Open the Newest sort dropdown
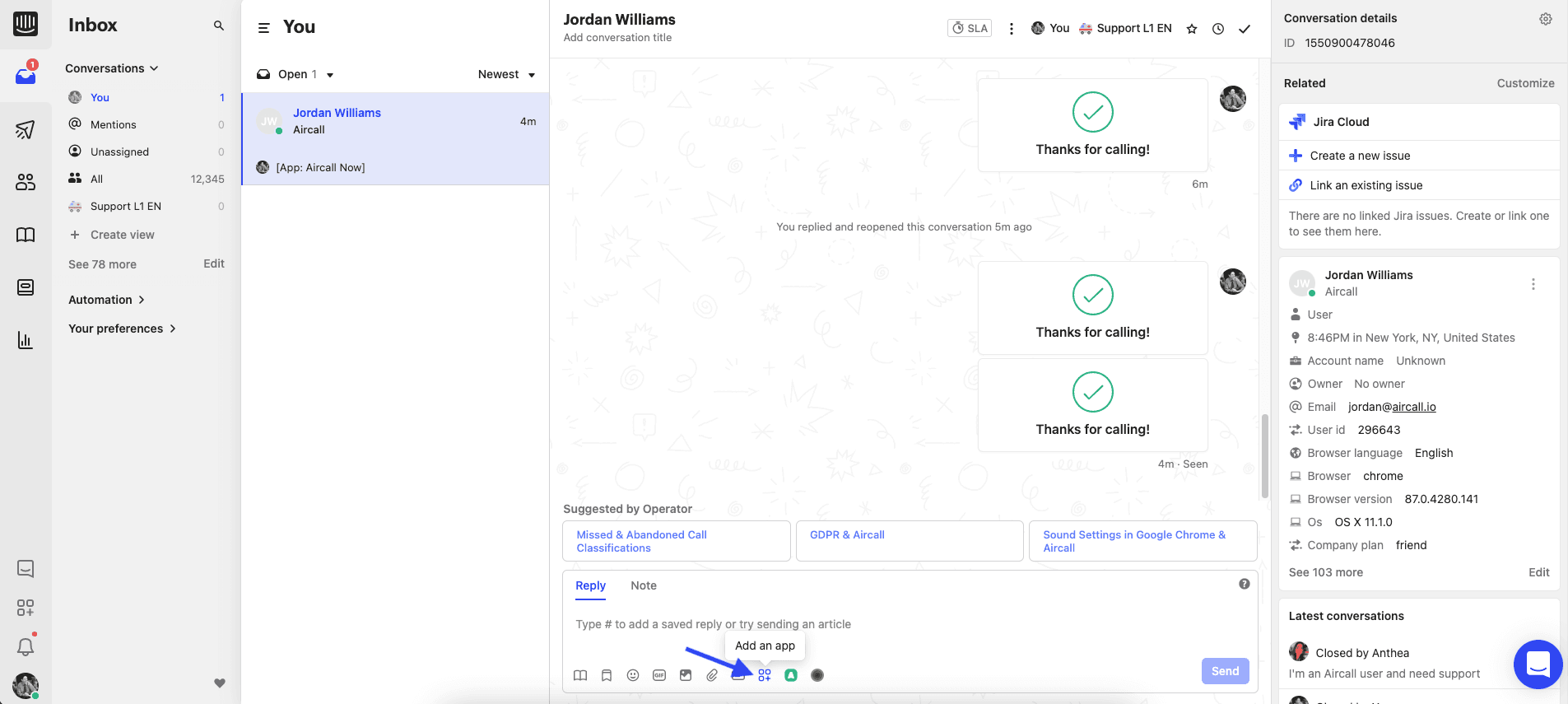 coord(506,74)
